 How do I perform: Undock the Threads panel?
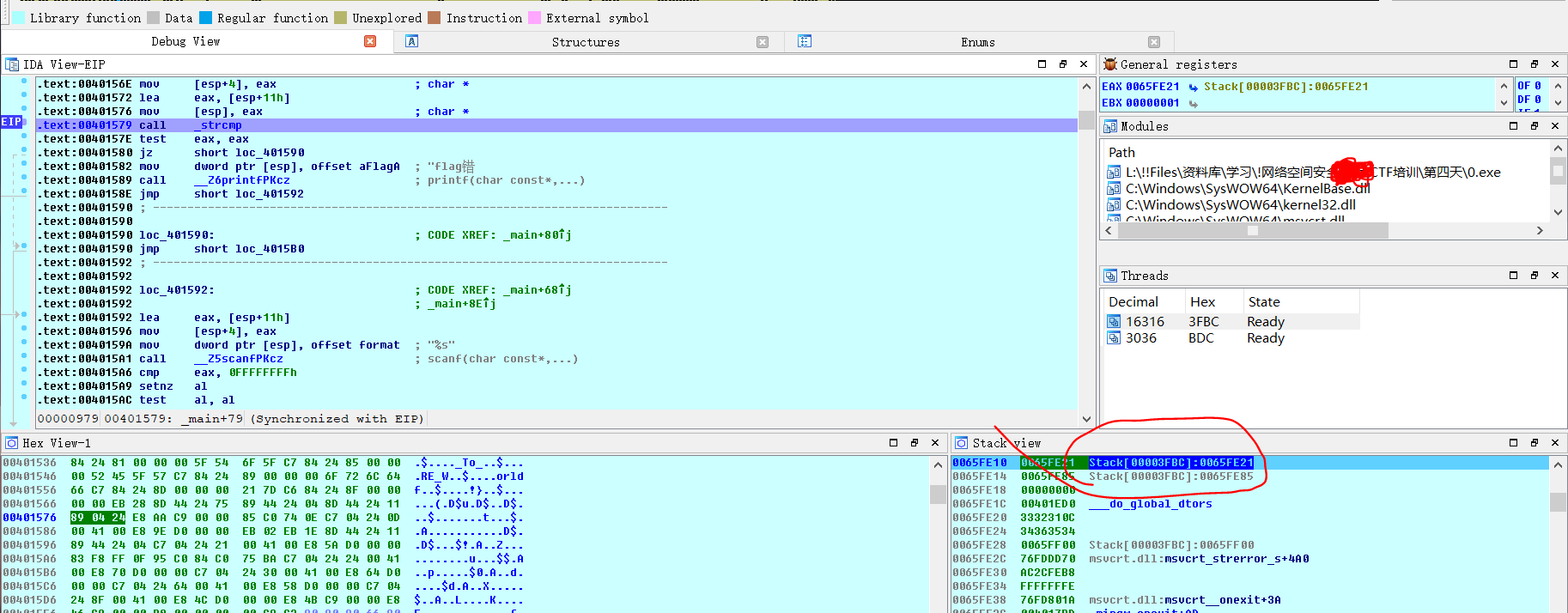tap(1535, 276)
